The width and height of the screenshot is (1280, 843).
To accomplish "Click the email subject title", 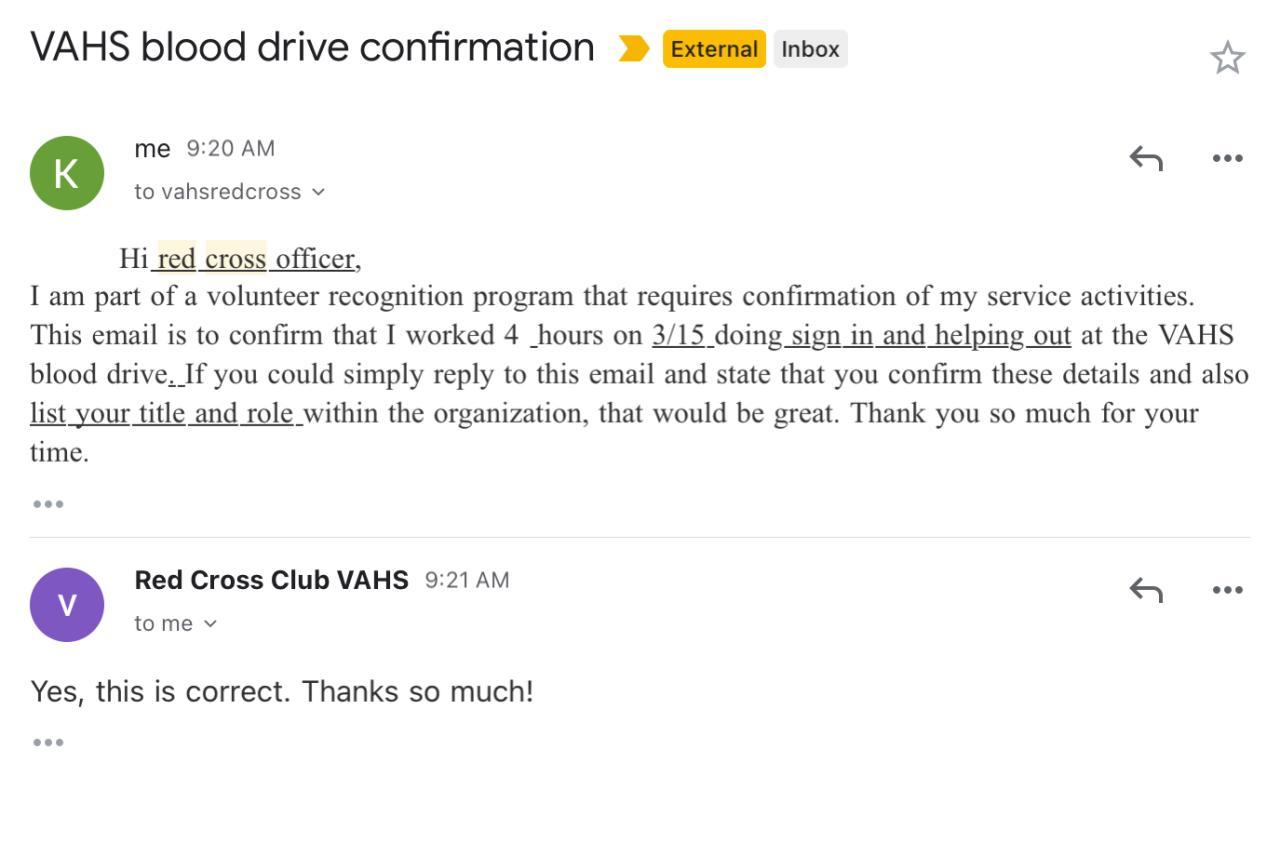I will coord(312,47).
